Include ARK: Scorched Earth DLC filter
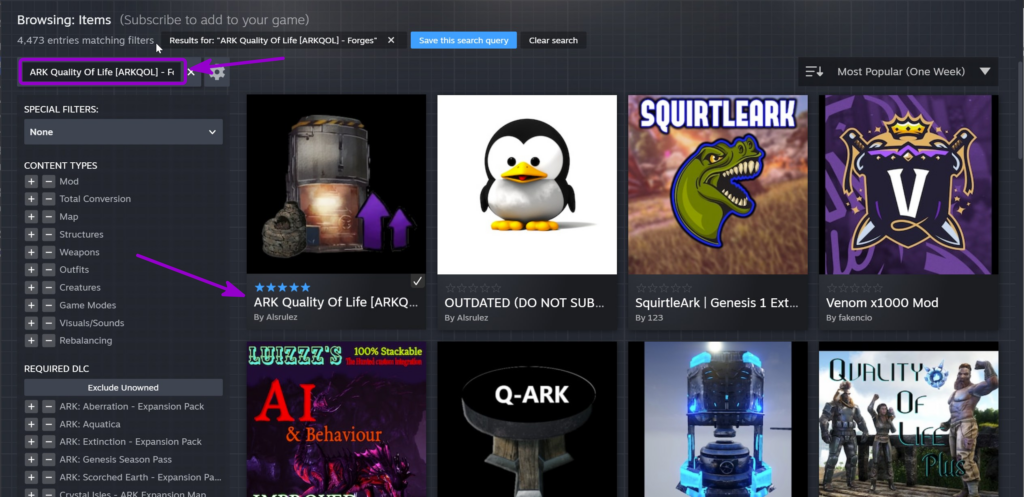1024x497 pixels. (x=31, y=477)
